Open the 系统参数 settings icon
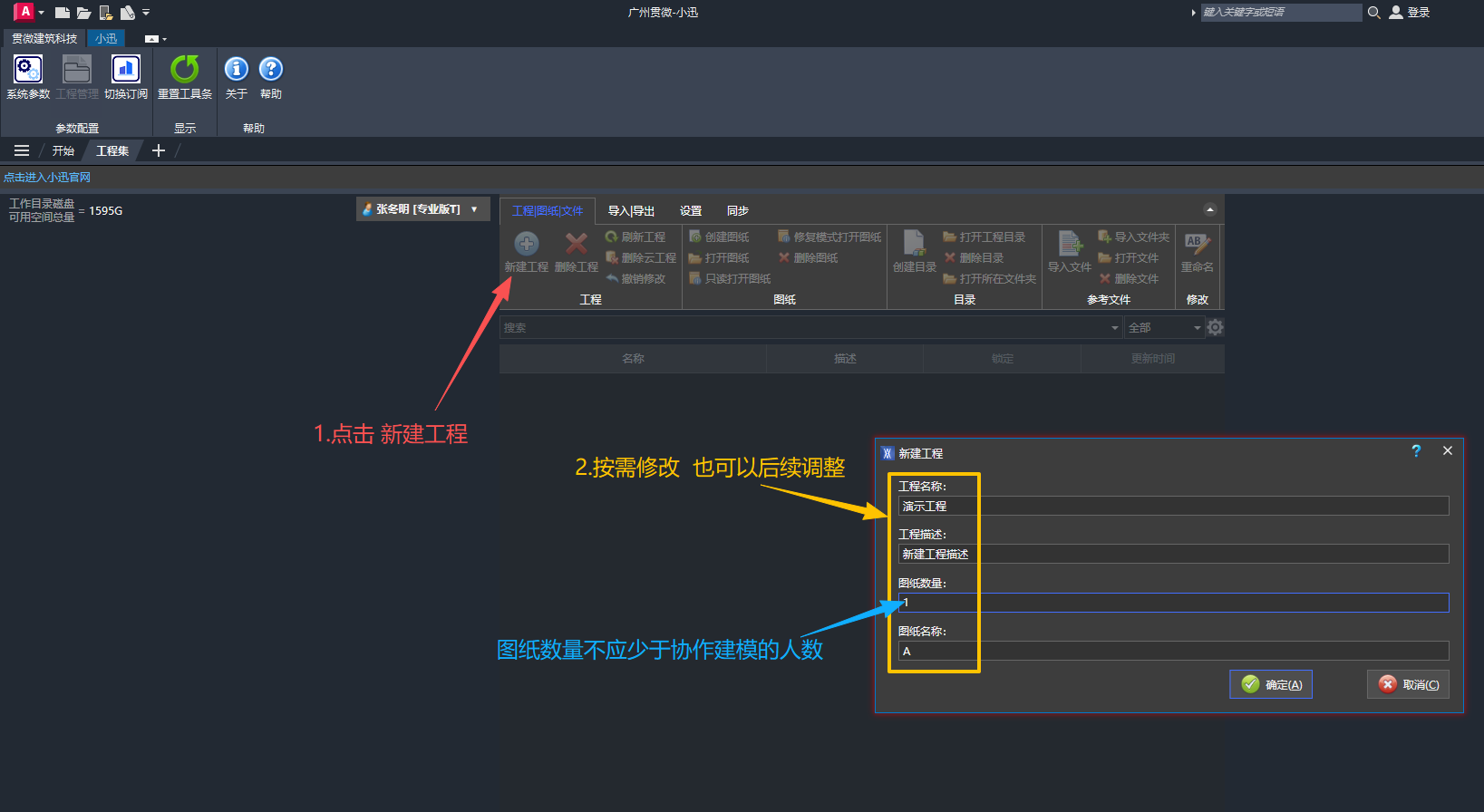The height and width of the screenshot is (812, 1484). (28, 70)
